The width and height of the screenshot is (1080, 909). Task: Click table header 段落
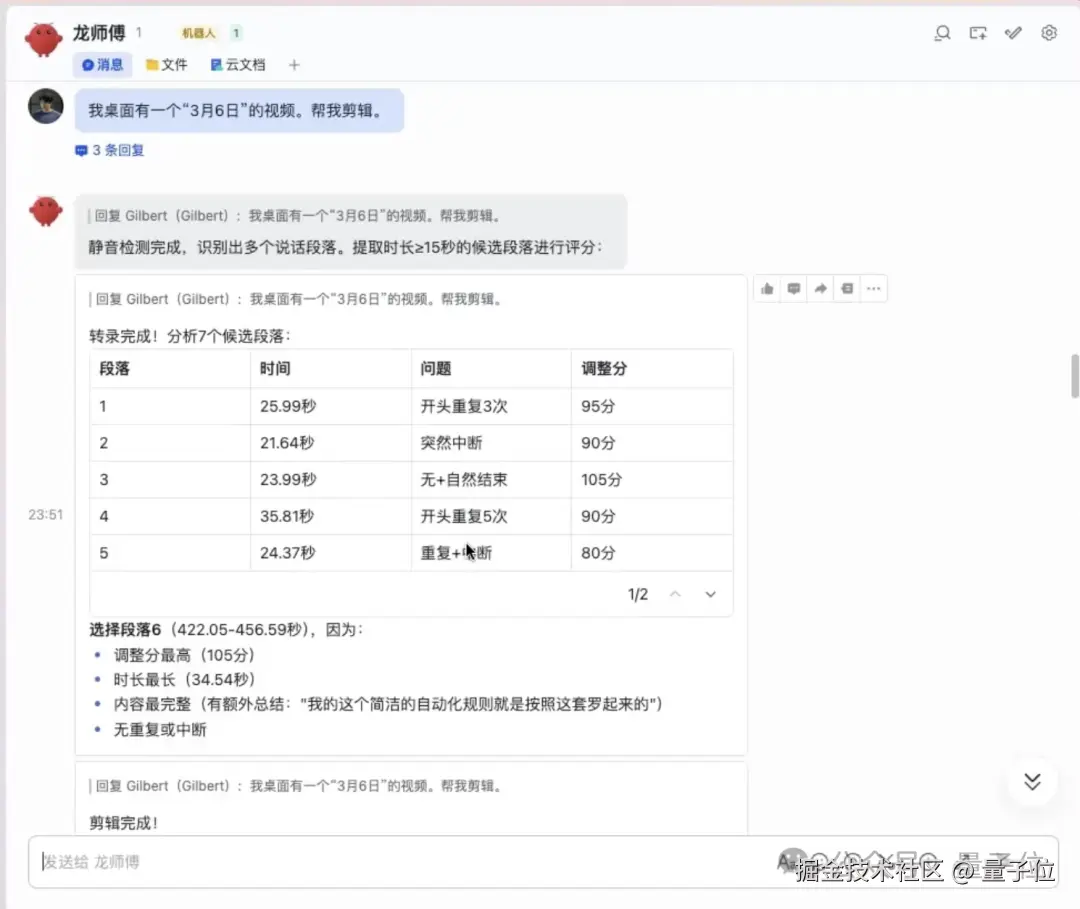114,368
